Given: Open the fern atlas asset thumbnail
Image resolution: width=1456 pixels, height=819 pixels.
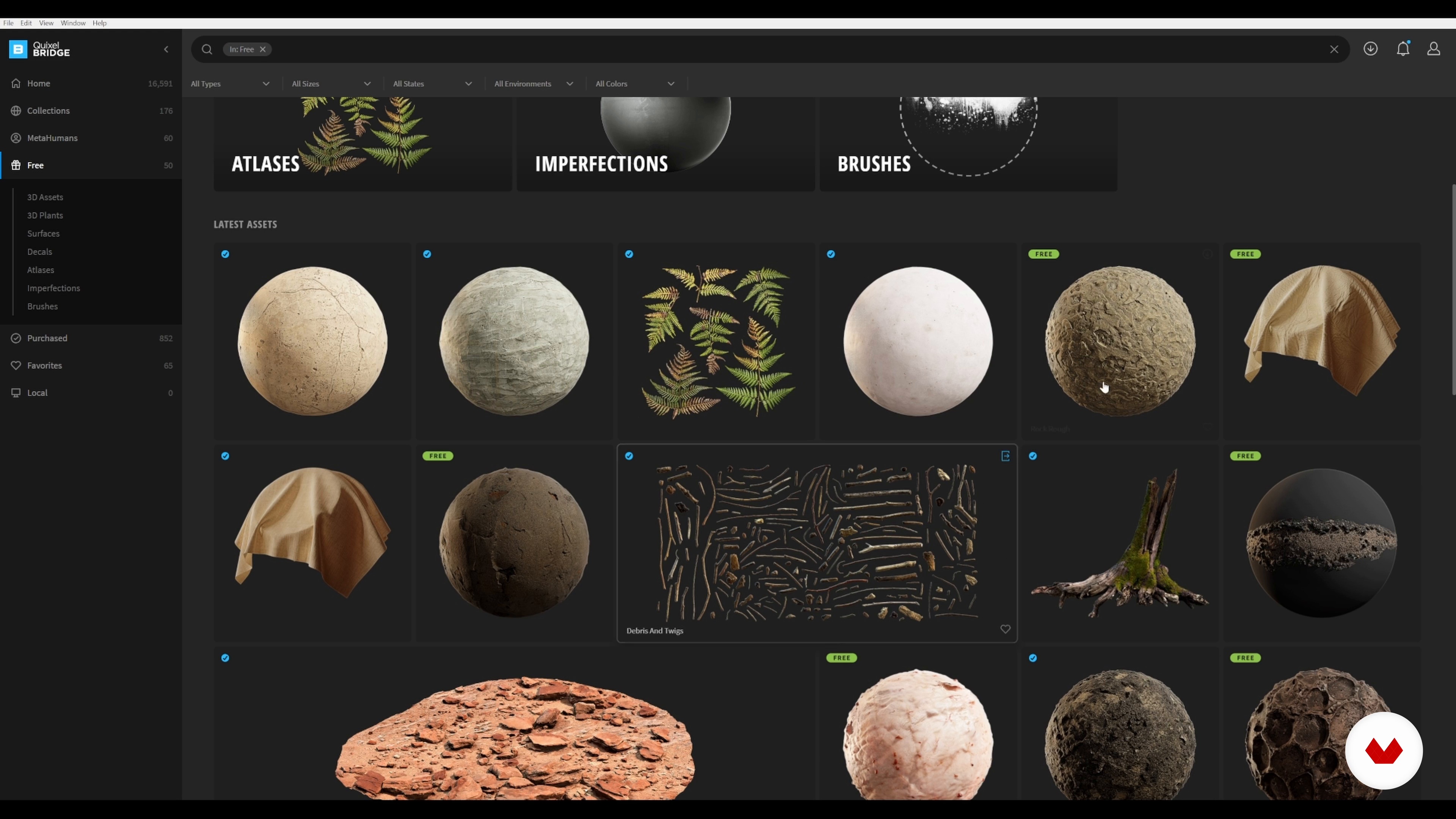Looking at the screenshot, I should click(x=716, y=341).
